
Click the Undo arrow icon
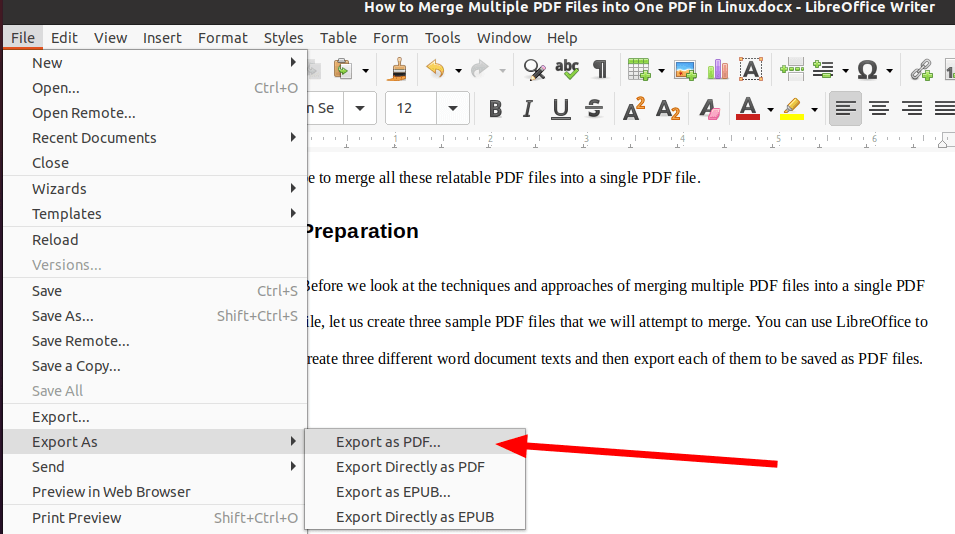435,69
